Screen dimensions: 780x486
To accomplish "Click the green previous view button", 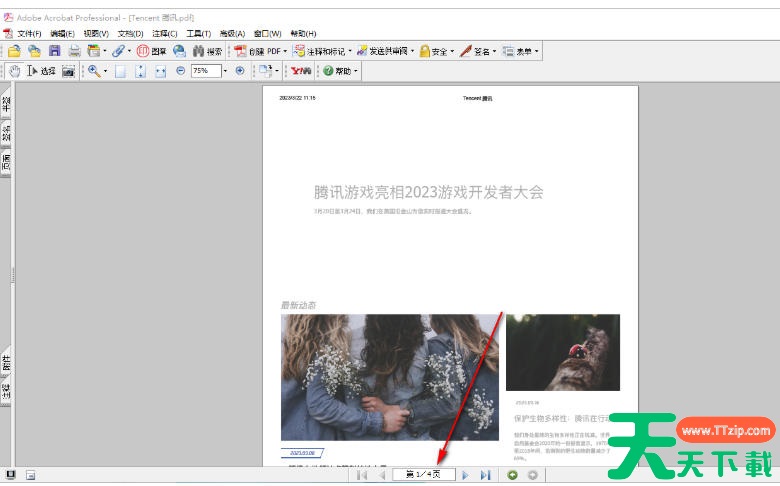I will 513,475.
